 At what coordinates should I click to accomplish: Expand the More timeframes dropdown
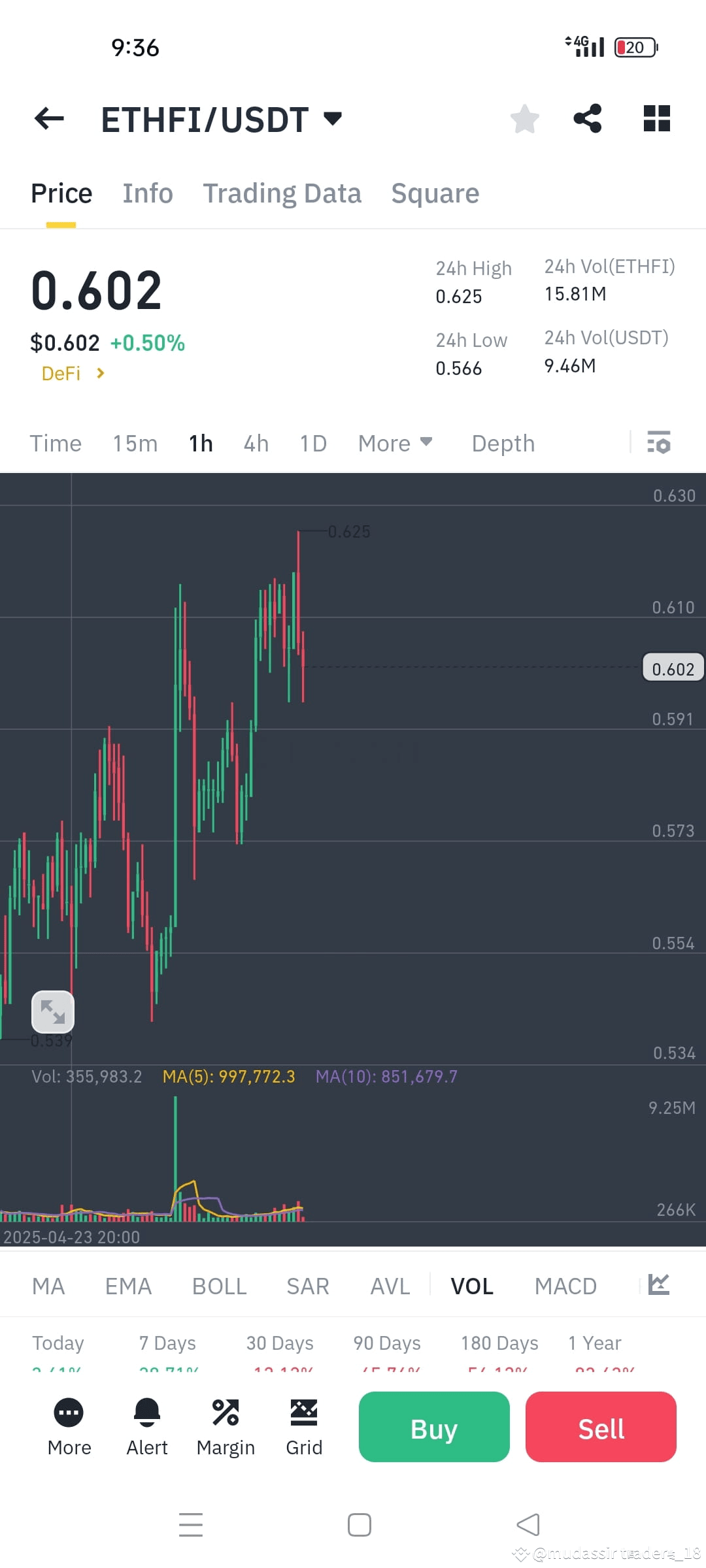[x=395, y=443]
